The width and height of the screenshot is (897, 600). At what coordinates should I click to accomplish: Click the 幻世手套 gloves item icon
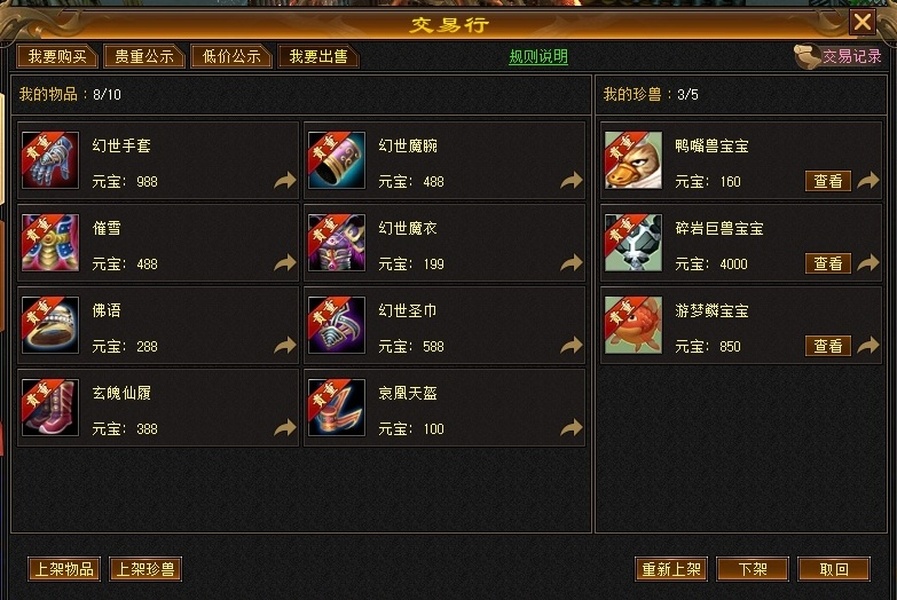[x=50, y=160]
